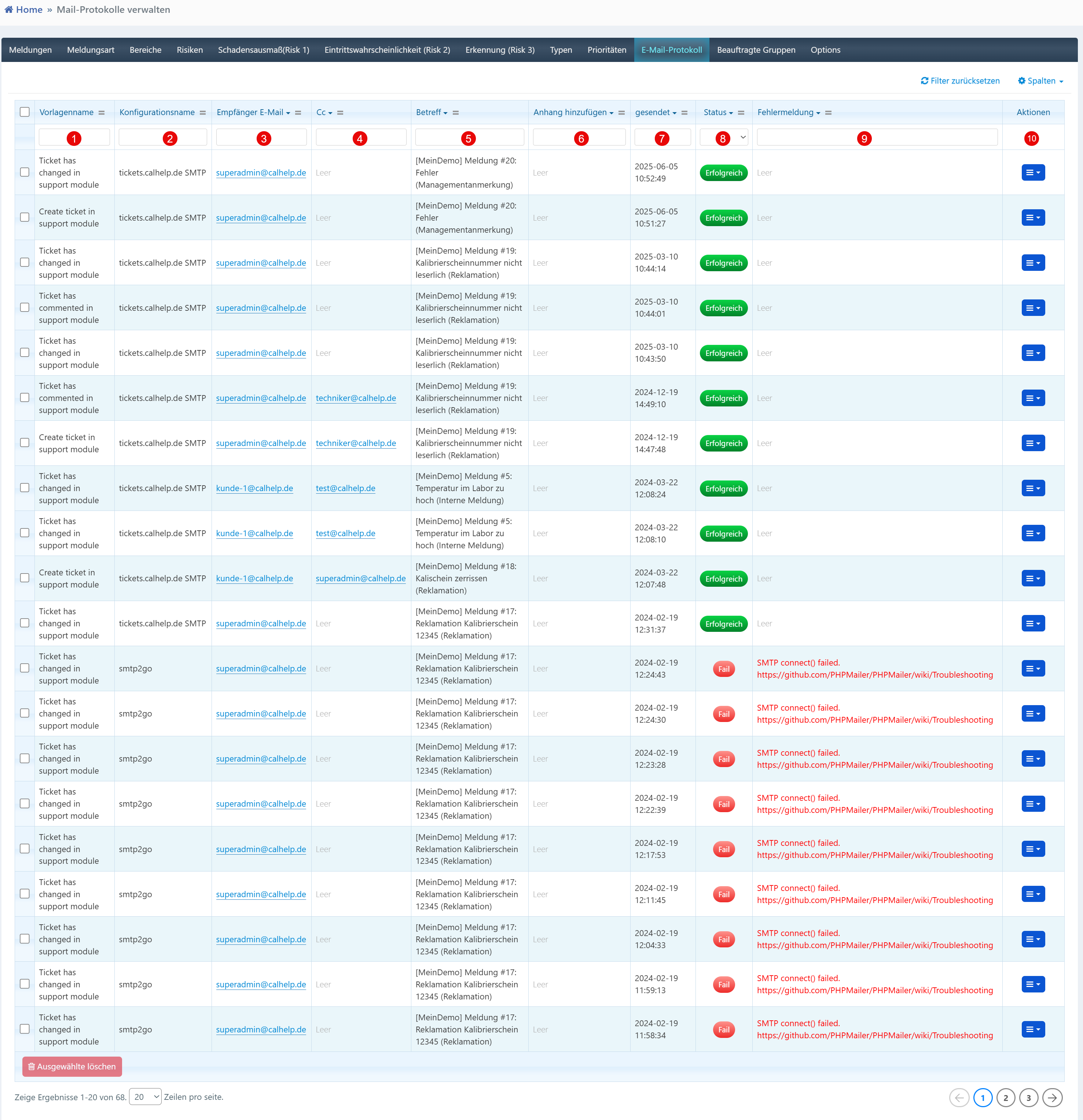Click the Ausgewählte löschen button
1083x1120 pixels.
pos(72,1066)
